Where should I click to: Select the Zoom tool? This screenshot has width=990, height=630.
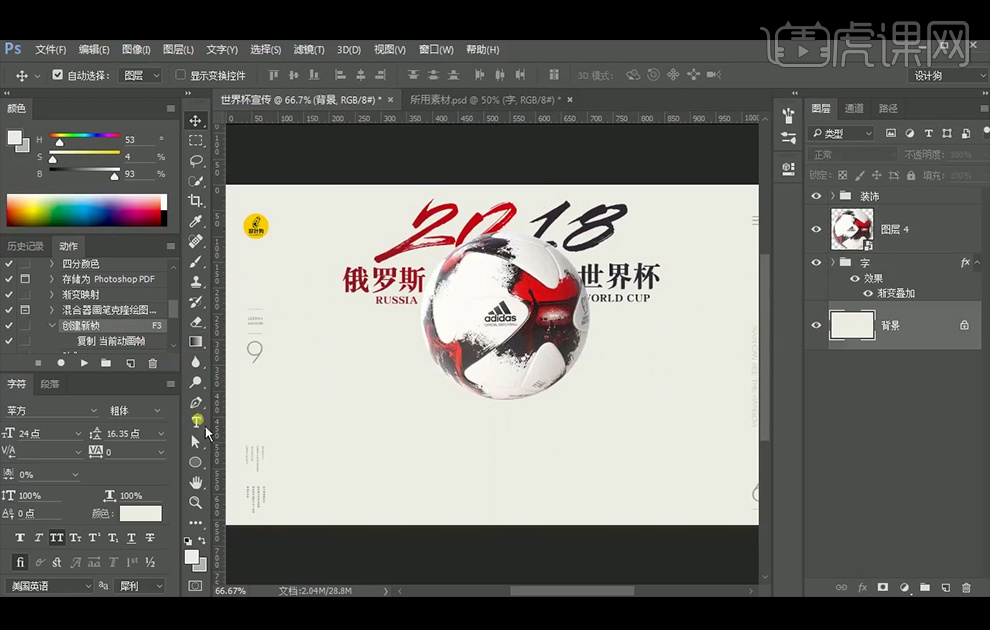pos(197,503)
